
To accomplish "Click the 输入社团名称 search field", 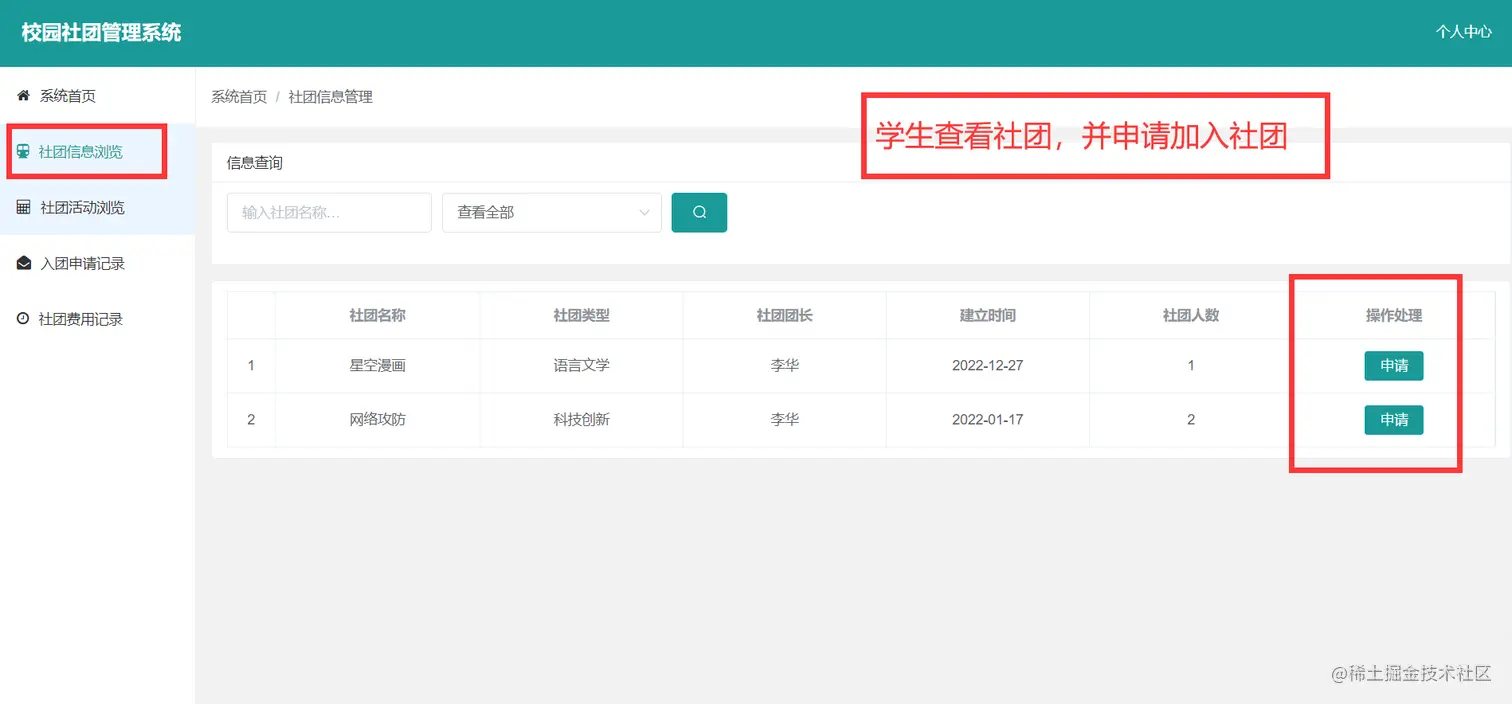I will (x=329, y=212).
